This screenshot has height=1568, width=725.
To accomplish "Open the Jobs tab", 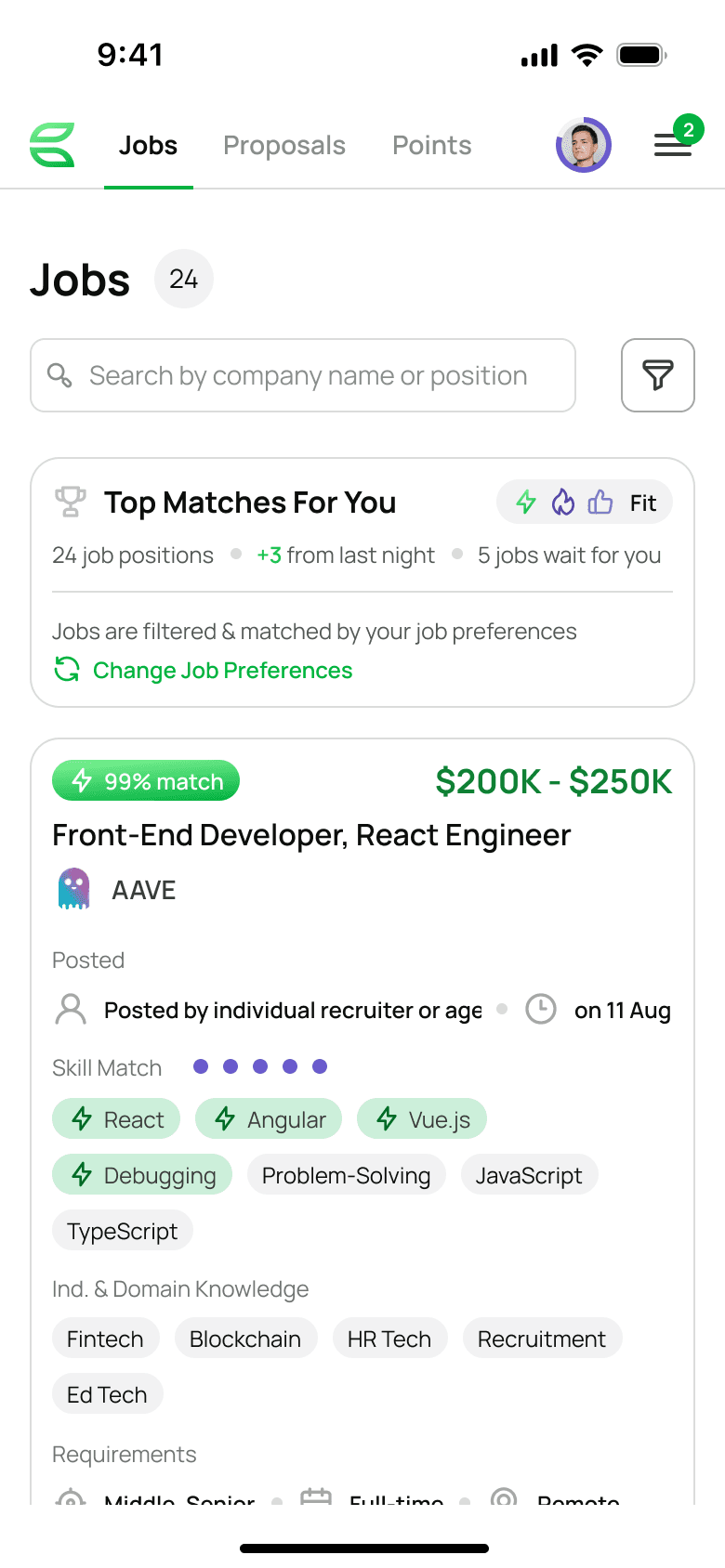I will coord(148,145).
